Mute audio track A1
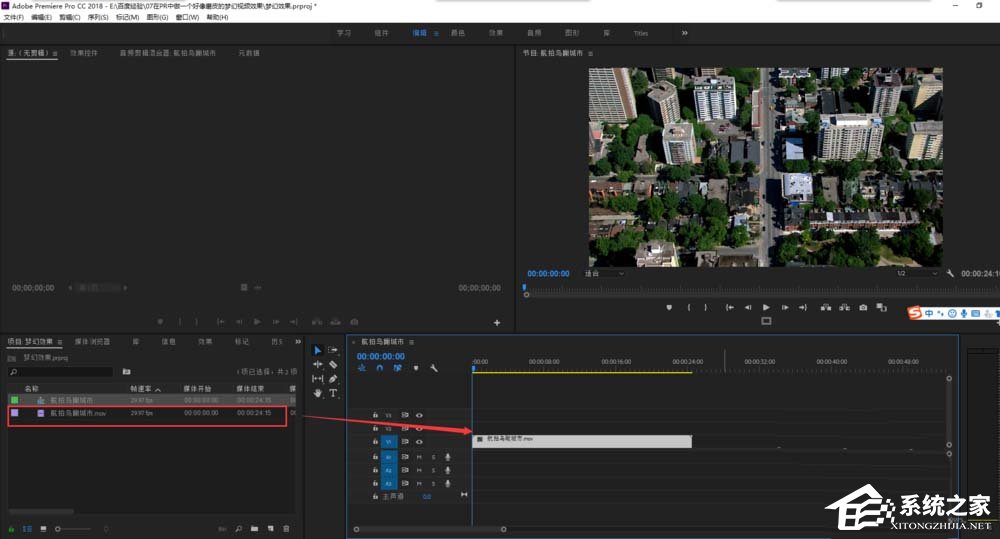This screenshot has height=539, width=1000. (x=419, y=457)
